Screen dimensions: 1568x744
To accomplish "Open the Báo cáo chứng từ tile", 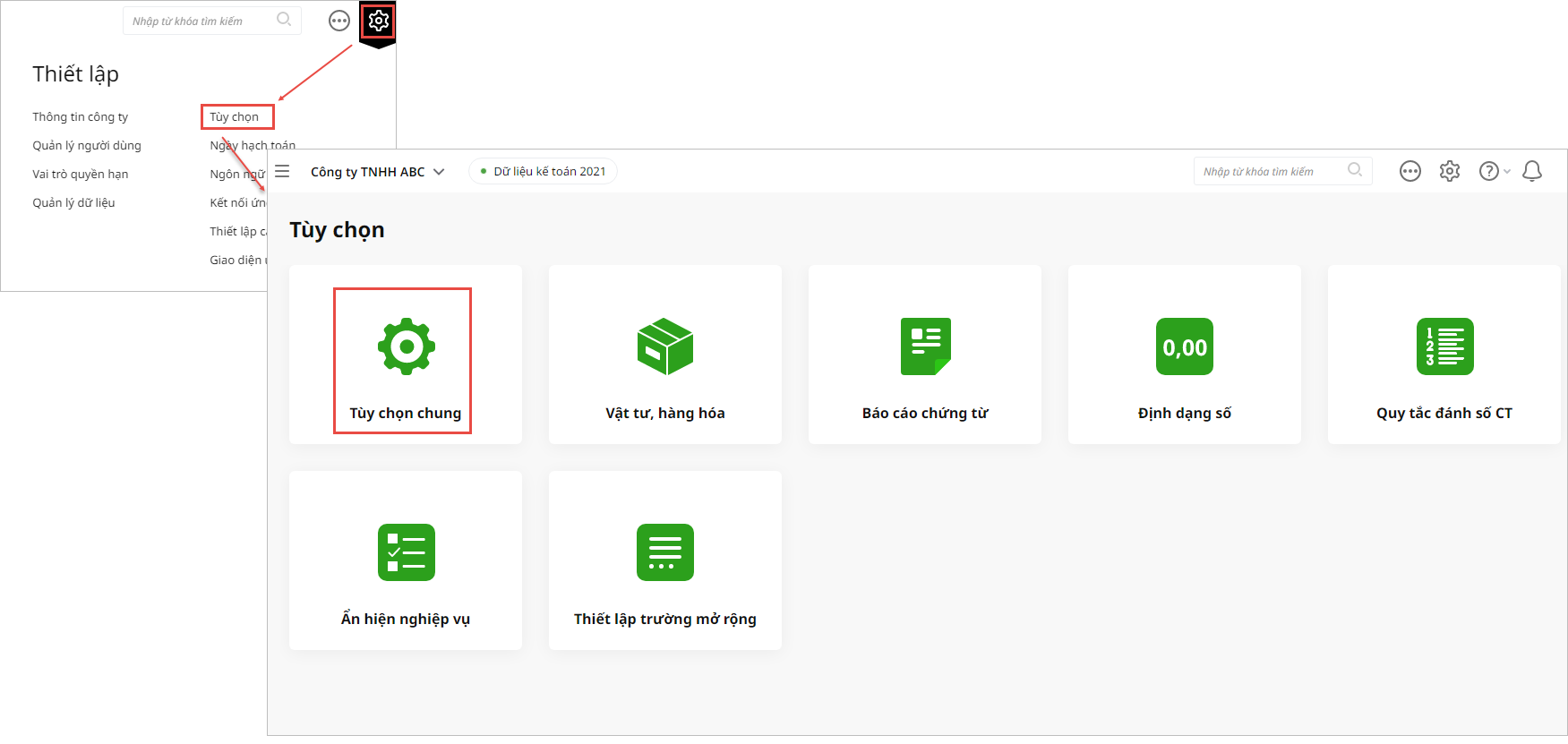I will (x=924, y=355).
